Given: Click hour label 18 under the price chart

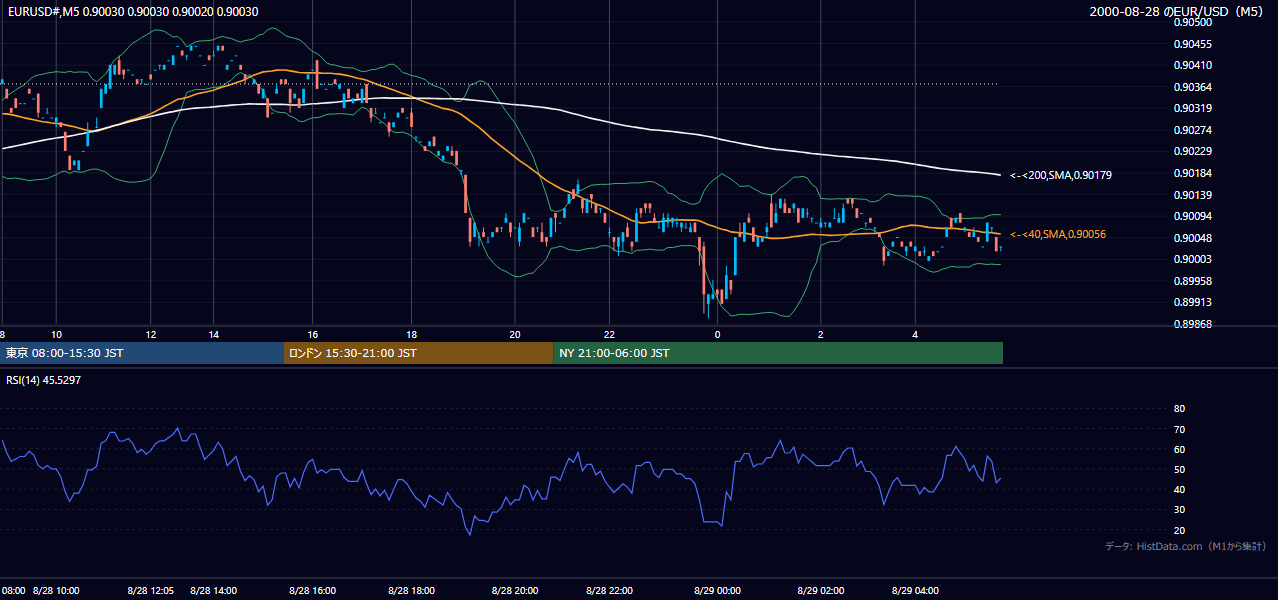Looking at the screenshot, I should click(411, 334).
